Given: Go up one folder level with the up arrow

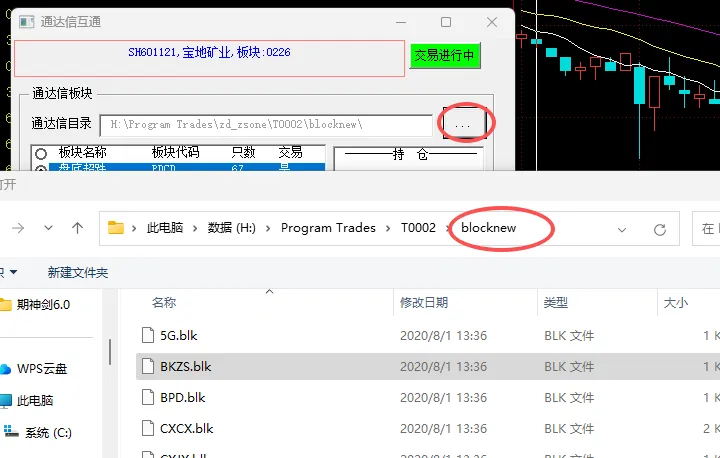Looking at the screenshot, I should coord(77,228).
